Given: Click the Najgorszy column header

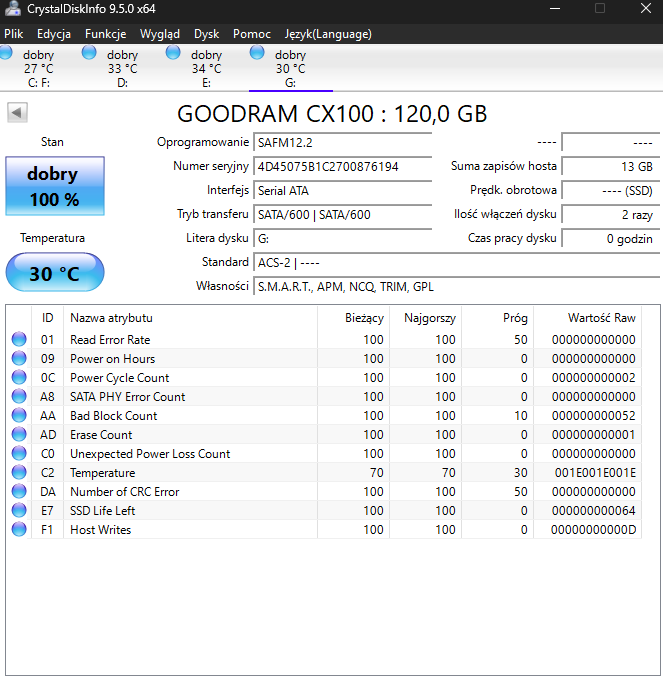Looking at the screenshot, I should (426, 318).
